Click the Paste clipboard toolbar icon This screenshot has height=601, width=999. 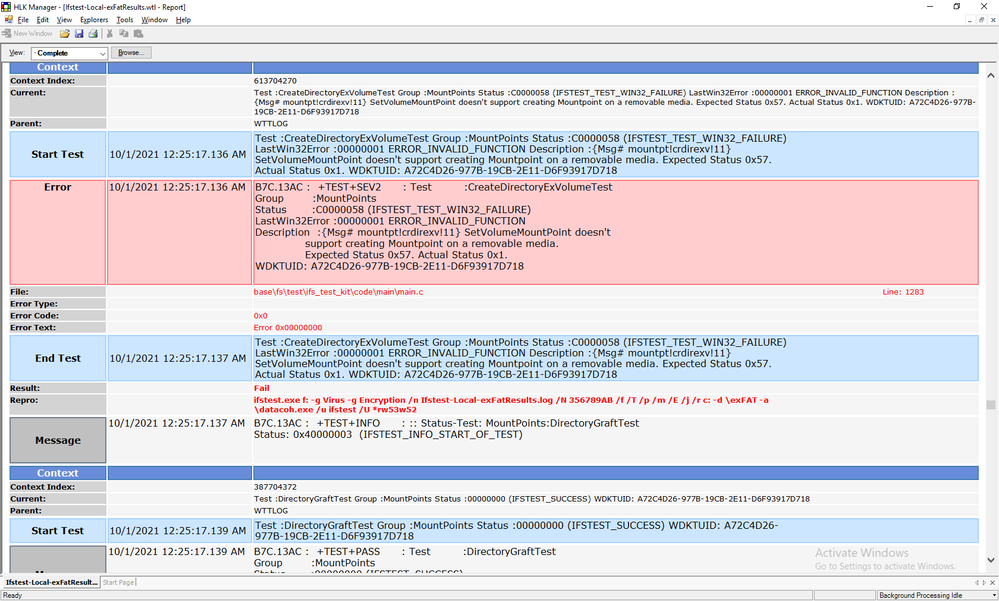(138, 34)
